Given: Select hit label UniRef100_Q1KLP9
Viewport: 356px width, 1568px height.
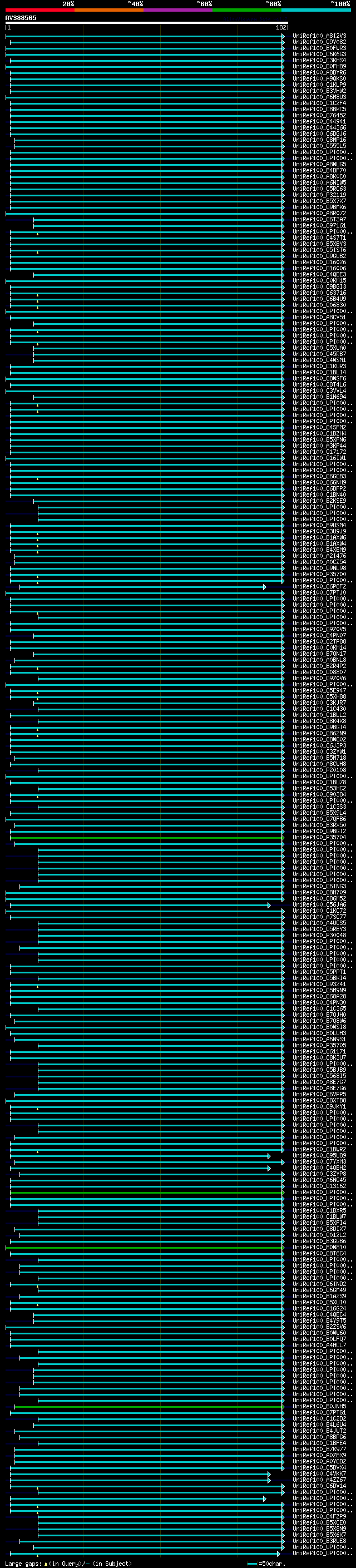Looking at the screenshot, I should pyautogui.click(x=319, y=85).
